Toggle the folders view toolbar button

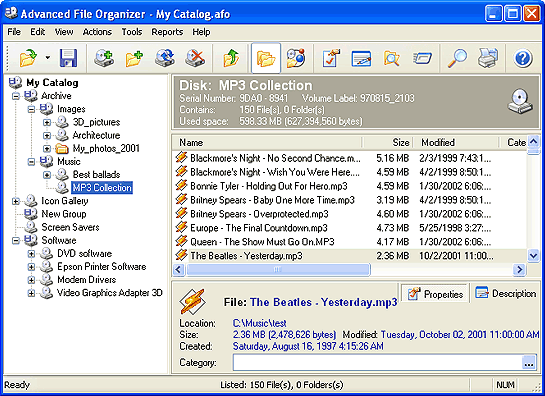tap(266, 58)
